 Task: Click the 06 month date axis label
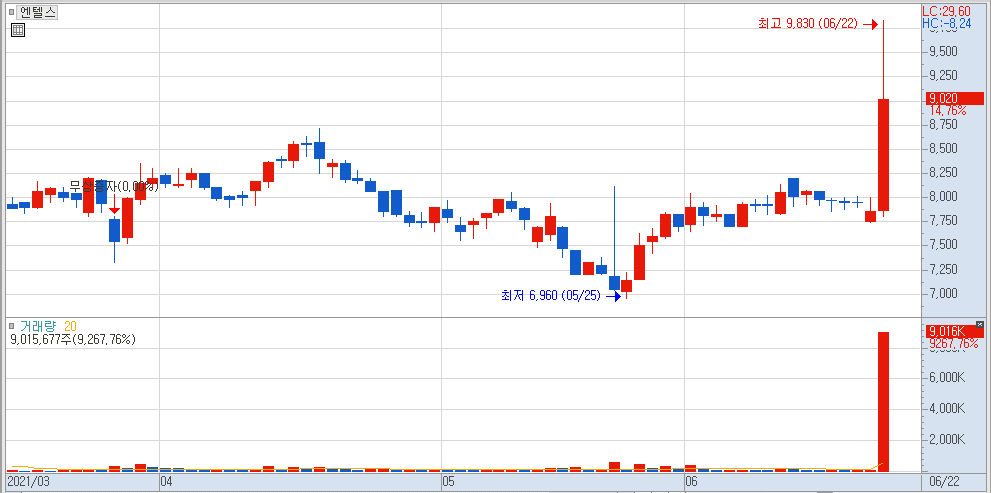[x=691, y=482]
